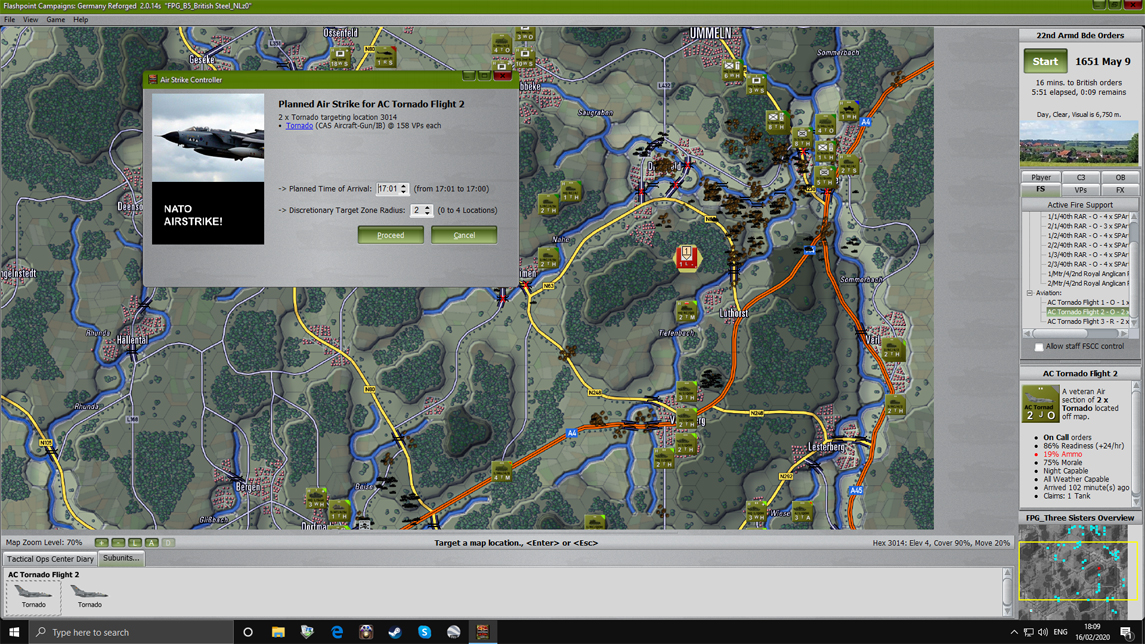The image size is (1145, 644).
Task: Click the D map button
Action: 168,543
